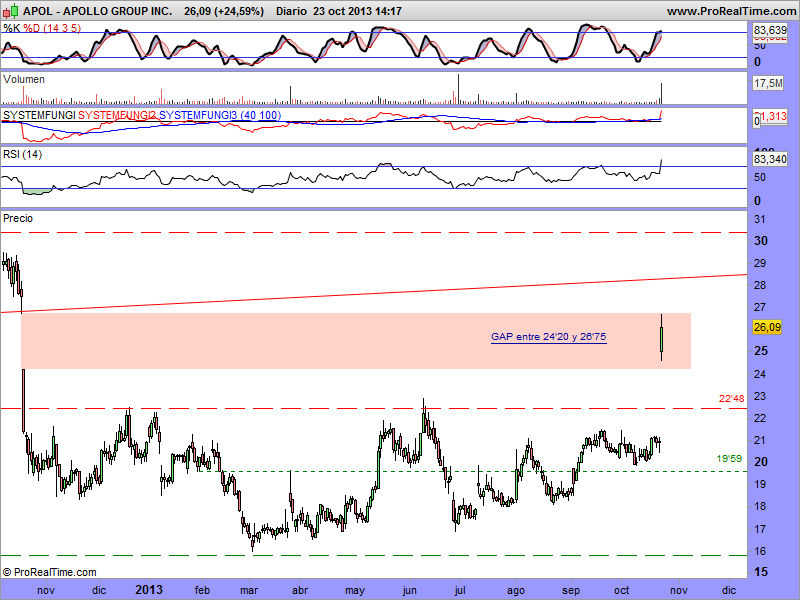Select the black SYSTEMFUNGI indicator label
This screenshot has height=600, width=800.
coord(39,115)
